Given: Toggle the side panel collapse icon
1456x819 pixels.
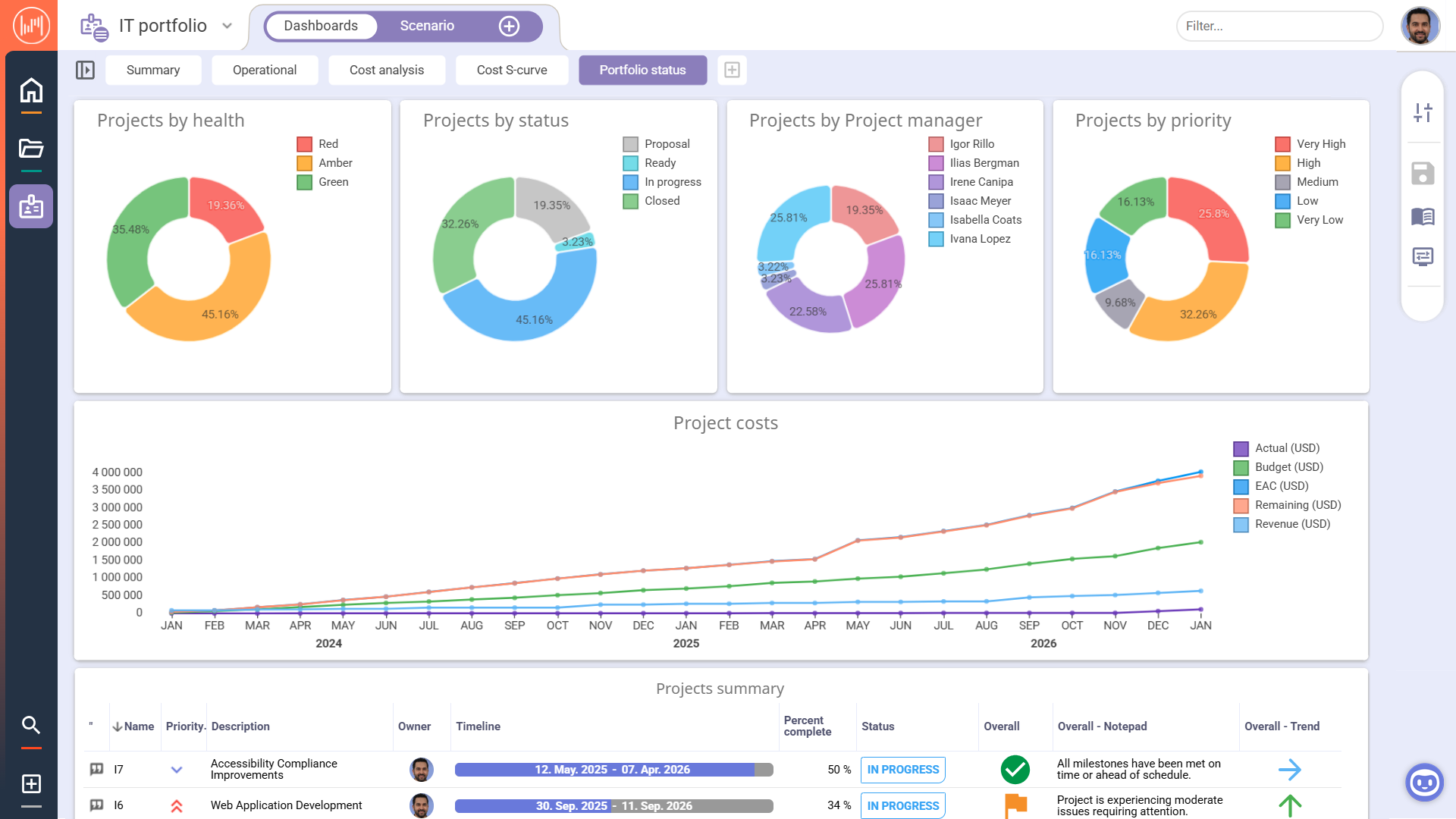Looking at the screenshot, I should [85, 70].
